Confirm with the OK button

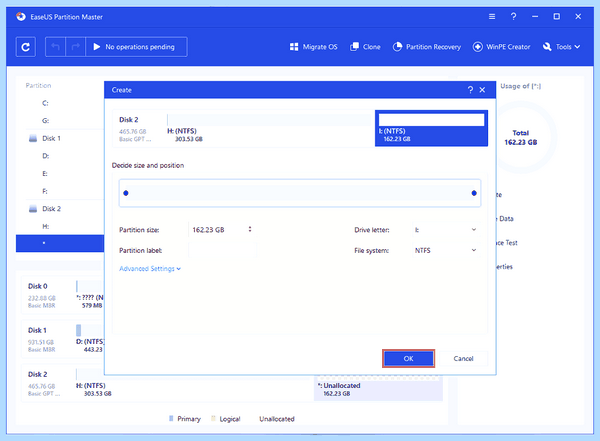pyautogui.click(x=408, y=359)
